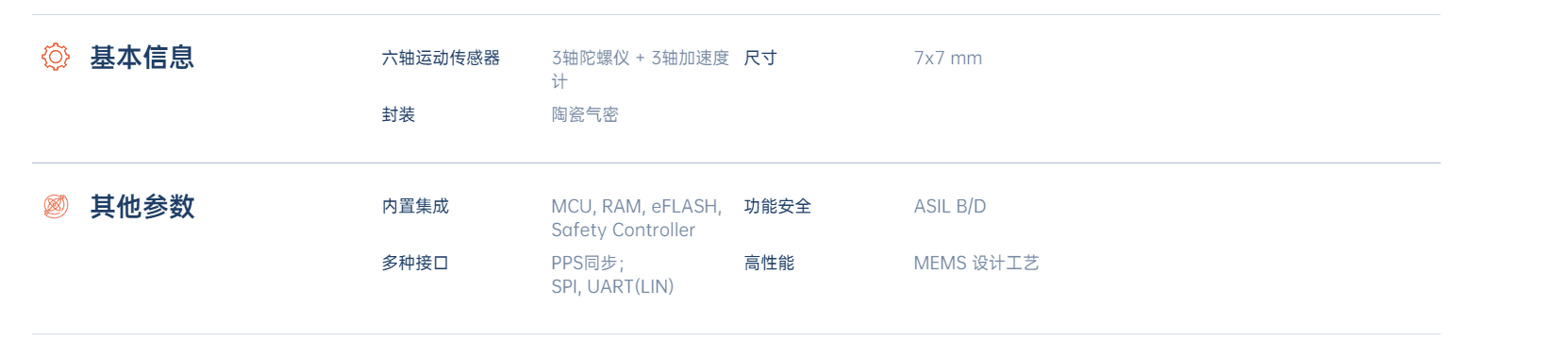Screen dimensions: 1568x359
Task: Click the SPI, UART(LIN) text
Action: pyautogui.click(x=613, y=286)
